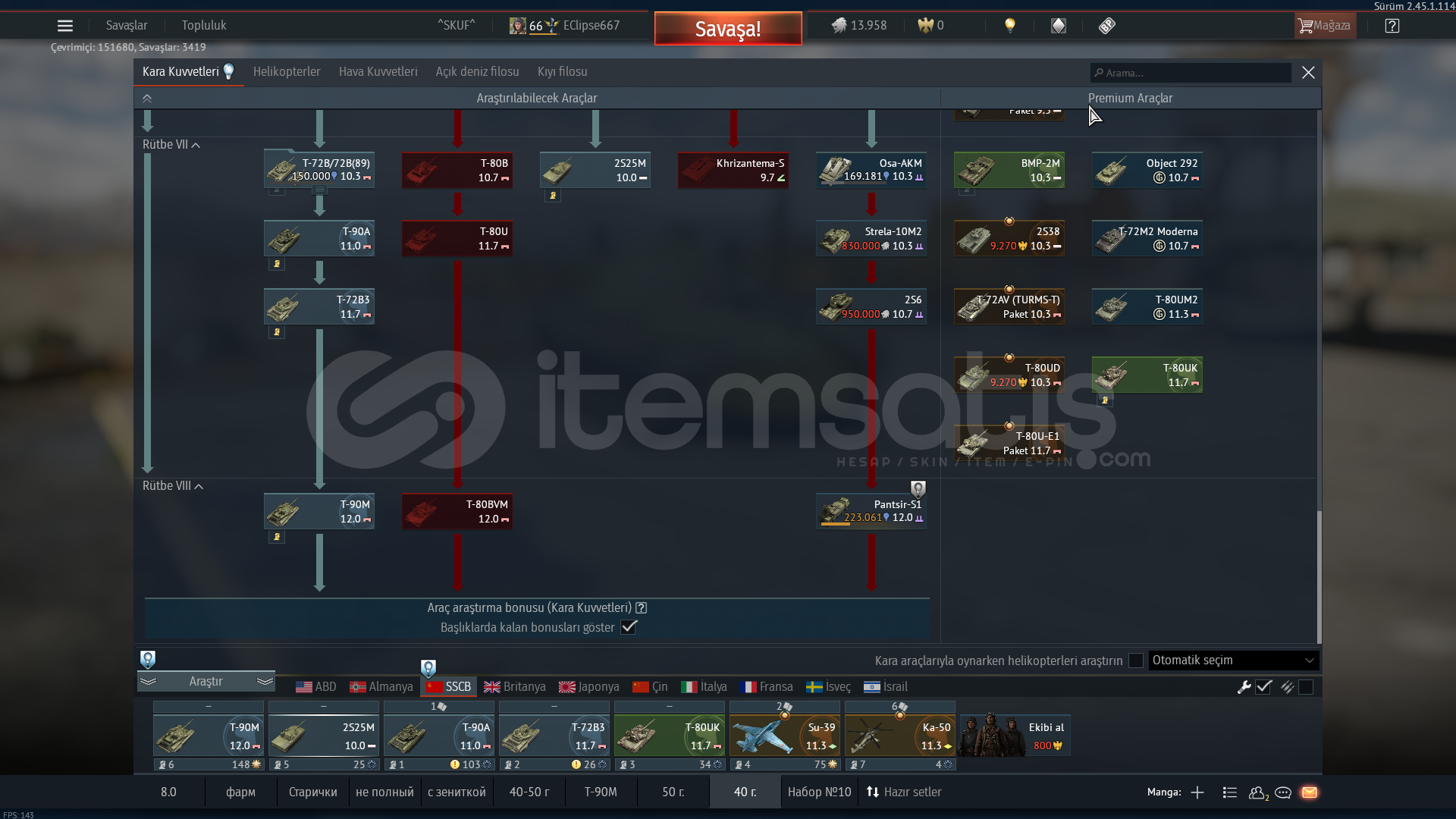Select the T-80B locked vehicle
The height and width of the screenshot is (819, 1456).
coord(457,170)
